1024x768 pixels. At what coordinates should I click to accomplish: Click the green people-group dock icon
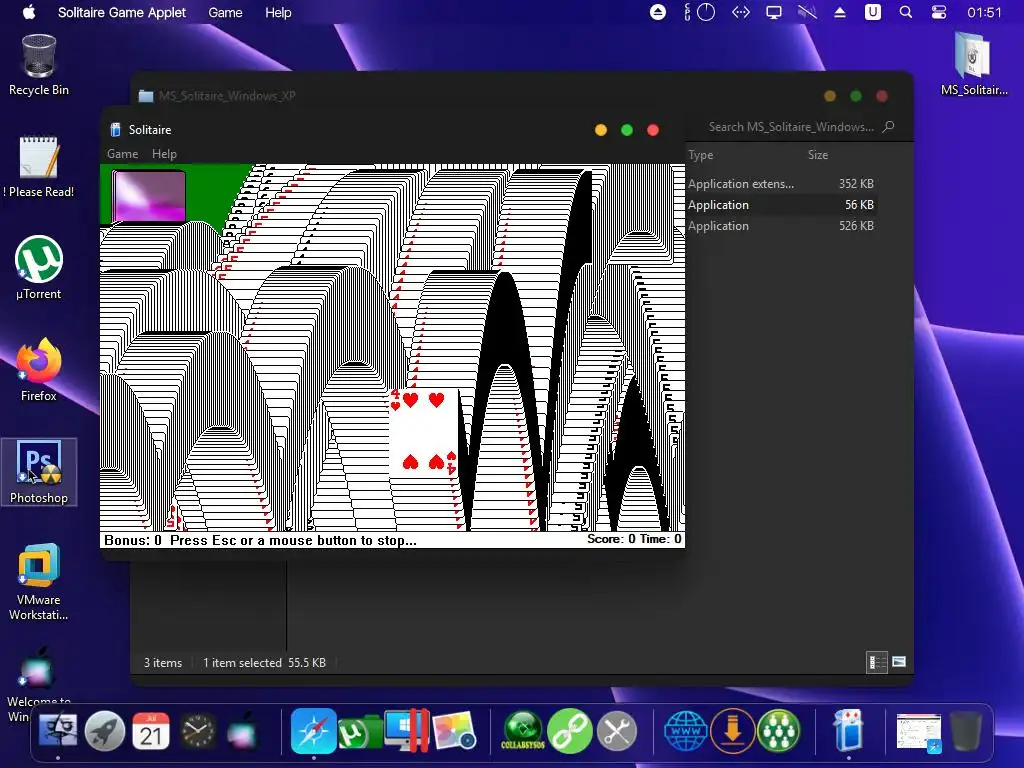click(779, 731)
